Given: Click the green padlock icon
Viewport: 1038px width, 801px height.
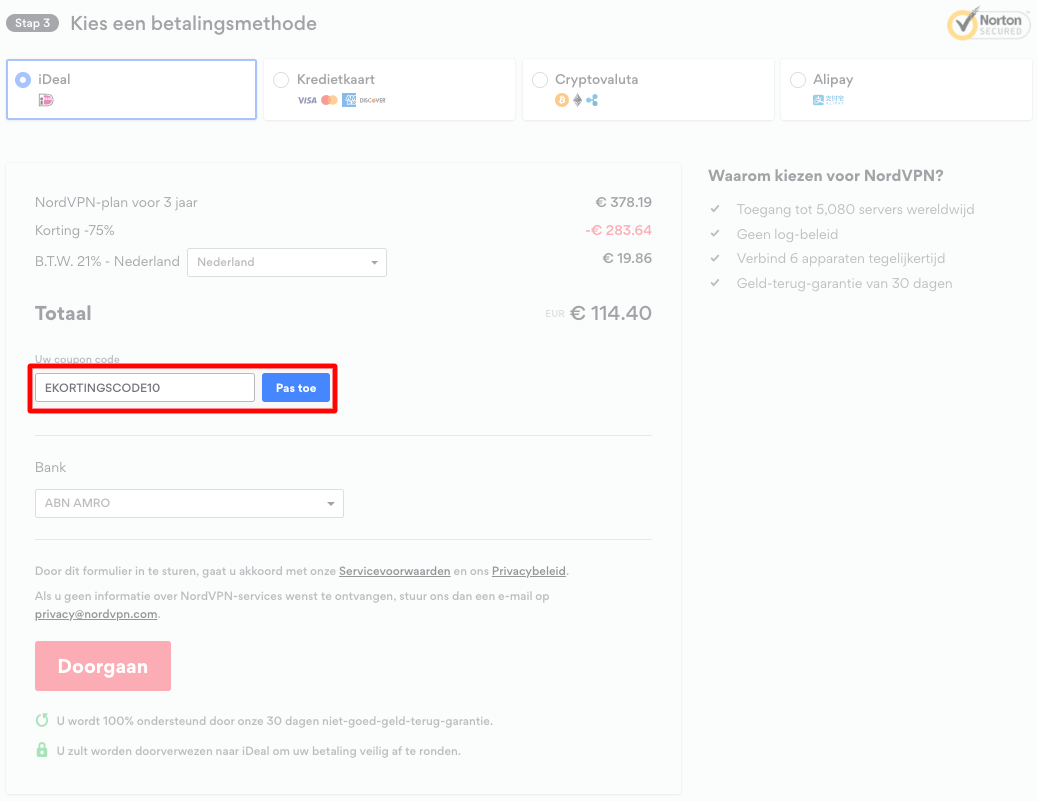Looking at the screenshot, I should pyautogui.click(x=42, y=750).
